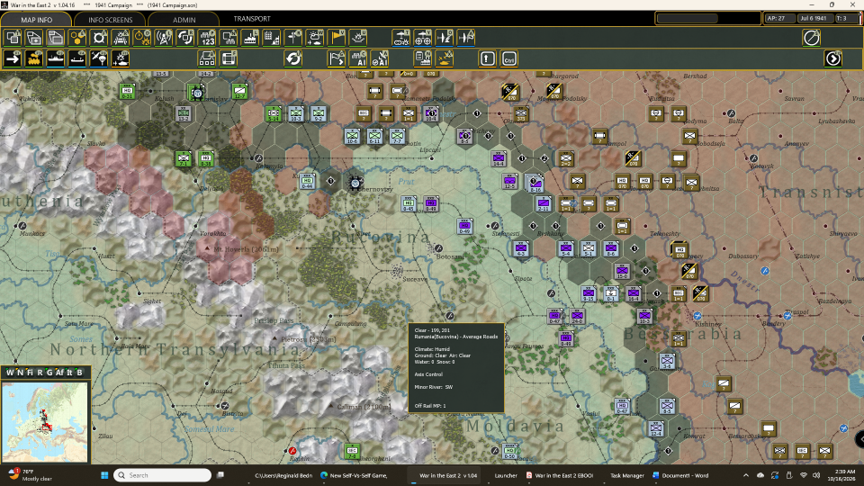The width and height of the screenshot is (864, 486).
Task: Open the Windows Start menu
Action: [x=104, y=475]
